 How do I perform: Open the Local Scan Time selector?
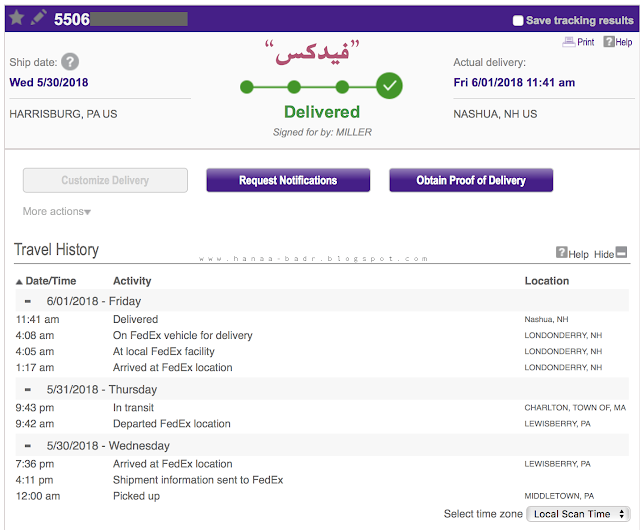pyautogui.click(x=578, y=514)
